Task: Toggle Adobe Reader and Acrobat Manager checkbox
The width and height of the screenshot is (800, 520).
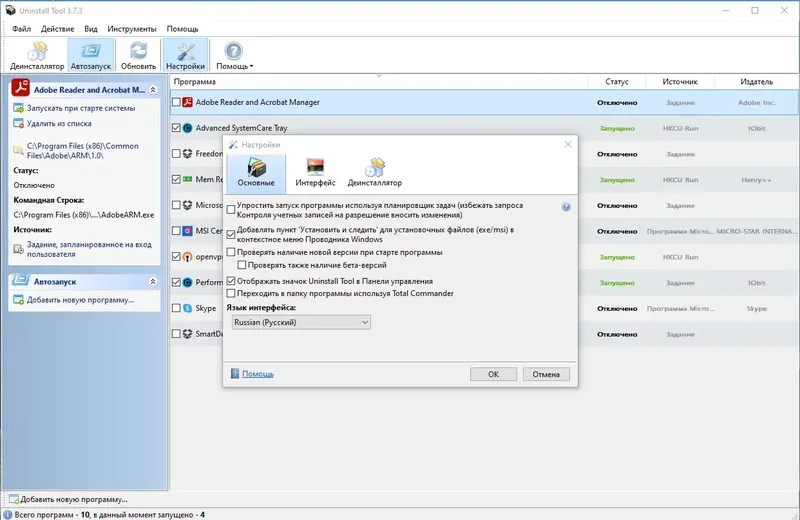Action: click(x=176, y=102)
